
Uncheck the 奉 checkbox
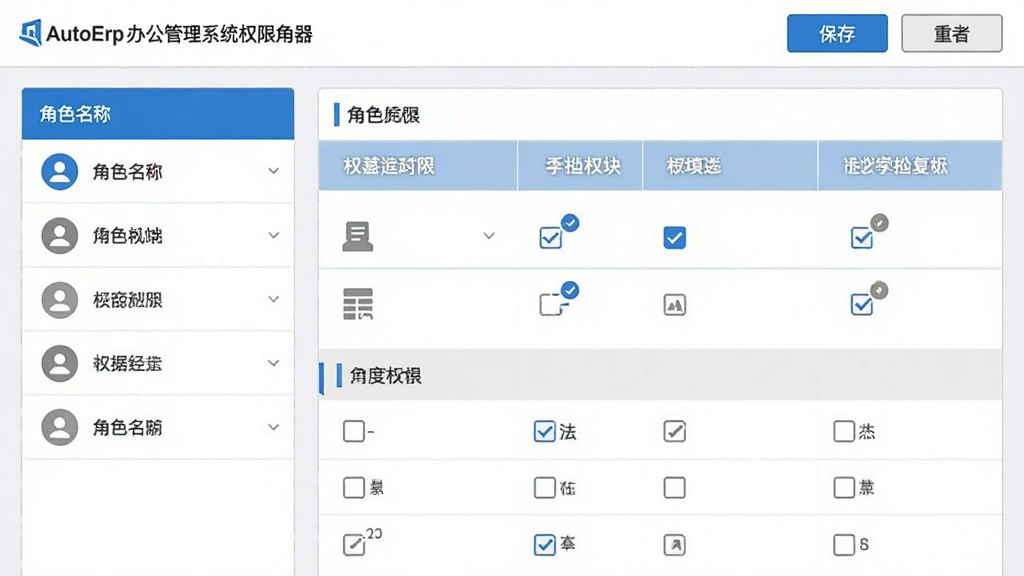click(x=545, y=545)
